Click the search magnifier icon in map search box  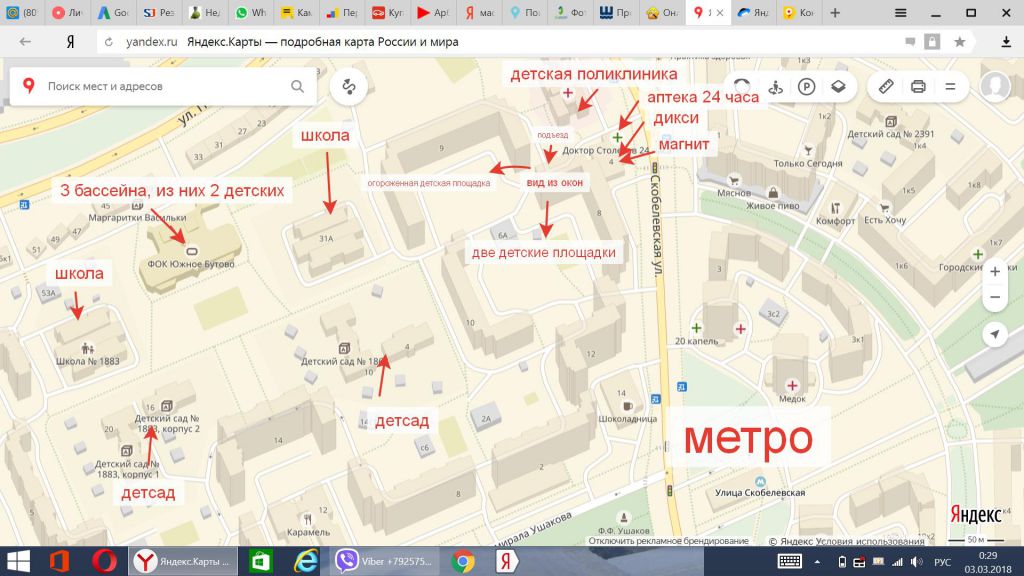click(x=297, y=86)
